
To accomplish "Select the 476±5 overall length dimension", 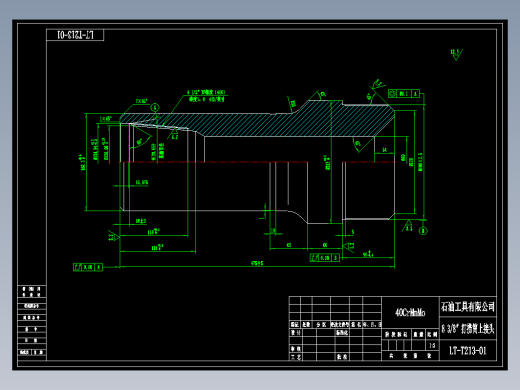I will [x=257, y=263].
